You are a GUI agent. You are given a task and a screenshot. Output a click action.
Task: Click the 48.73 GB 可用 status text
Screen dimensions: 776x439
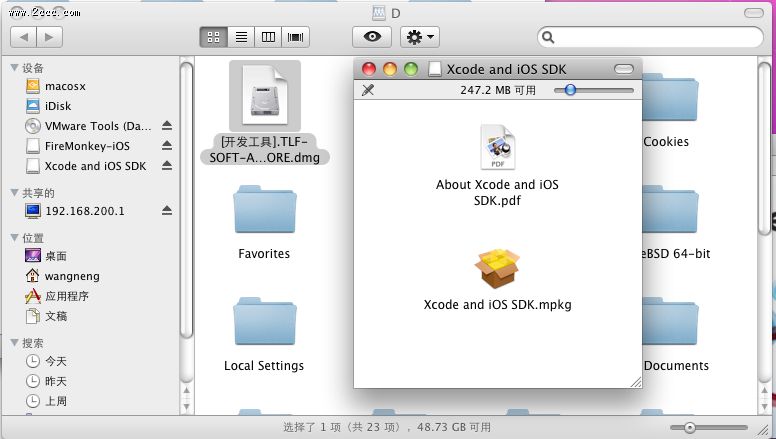(x=454, y=427)
